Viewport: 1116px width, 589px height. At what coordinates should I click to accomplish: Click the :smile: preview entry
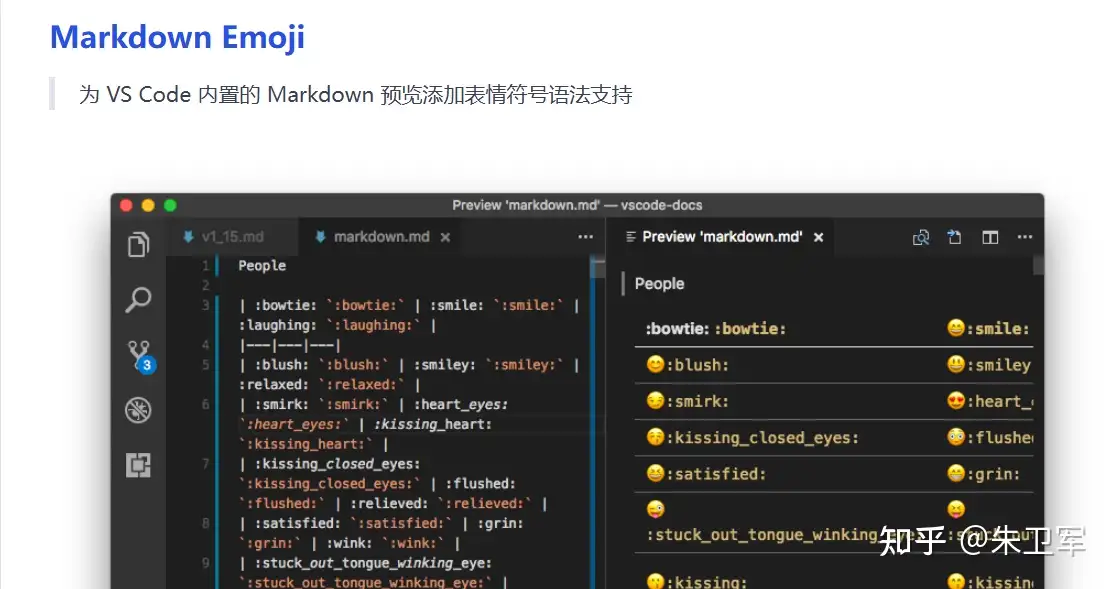(988, 329)
